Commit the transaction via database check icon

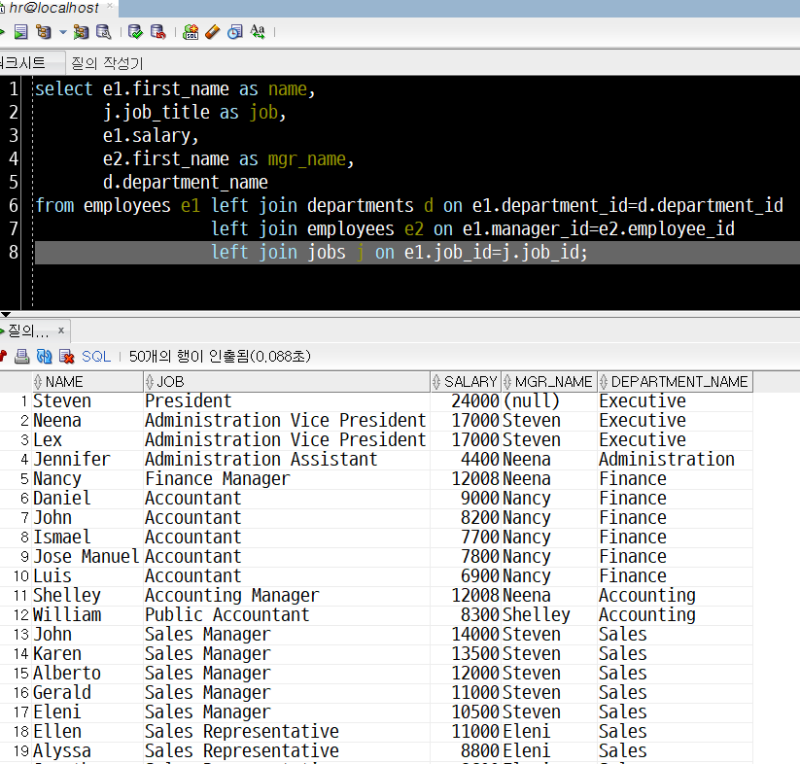click(134, 31)
